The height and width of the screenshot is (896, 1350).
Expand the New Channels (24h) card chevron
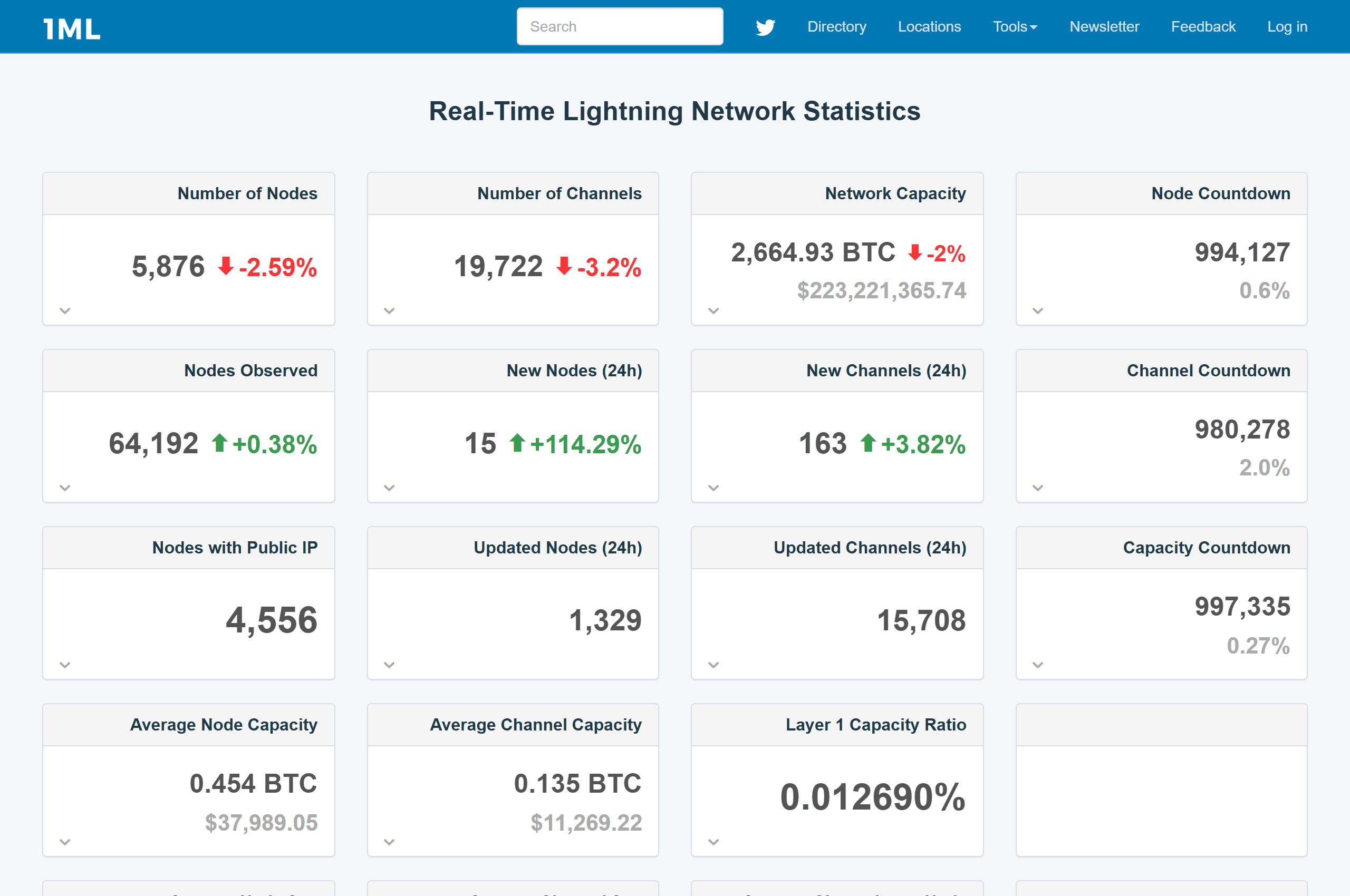pyautogui.click(x=713, y=488)
